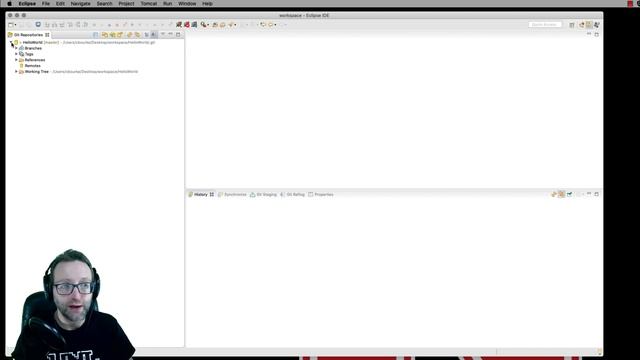Click the Open Task toolbar icon

point(223,25)
